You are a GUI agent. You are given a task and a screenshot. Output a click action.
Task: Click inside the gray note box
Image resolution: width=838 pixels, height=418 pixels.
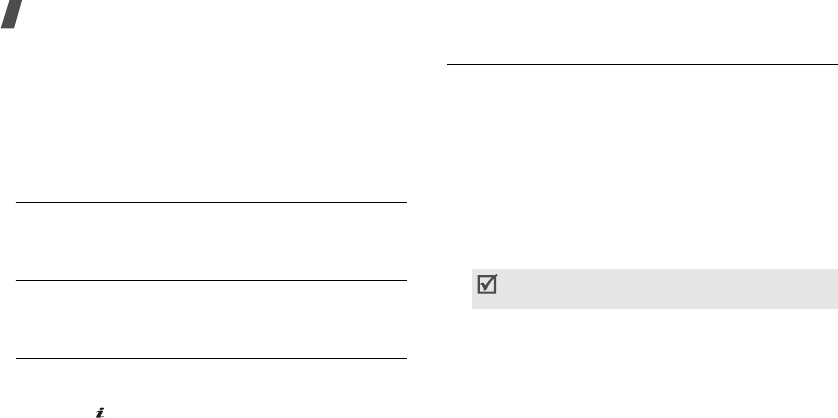pyautogui.click(x=655, y=289)
